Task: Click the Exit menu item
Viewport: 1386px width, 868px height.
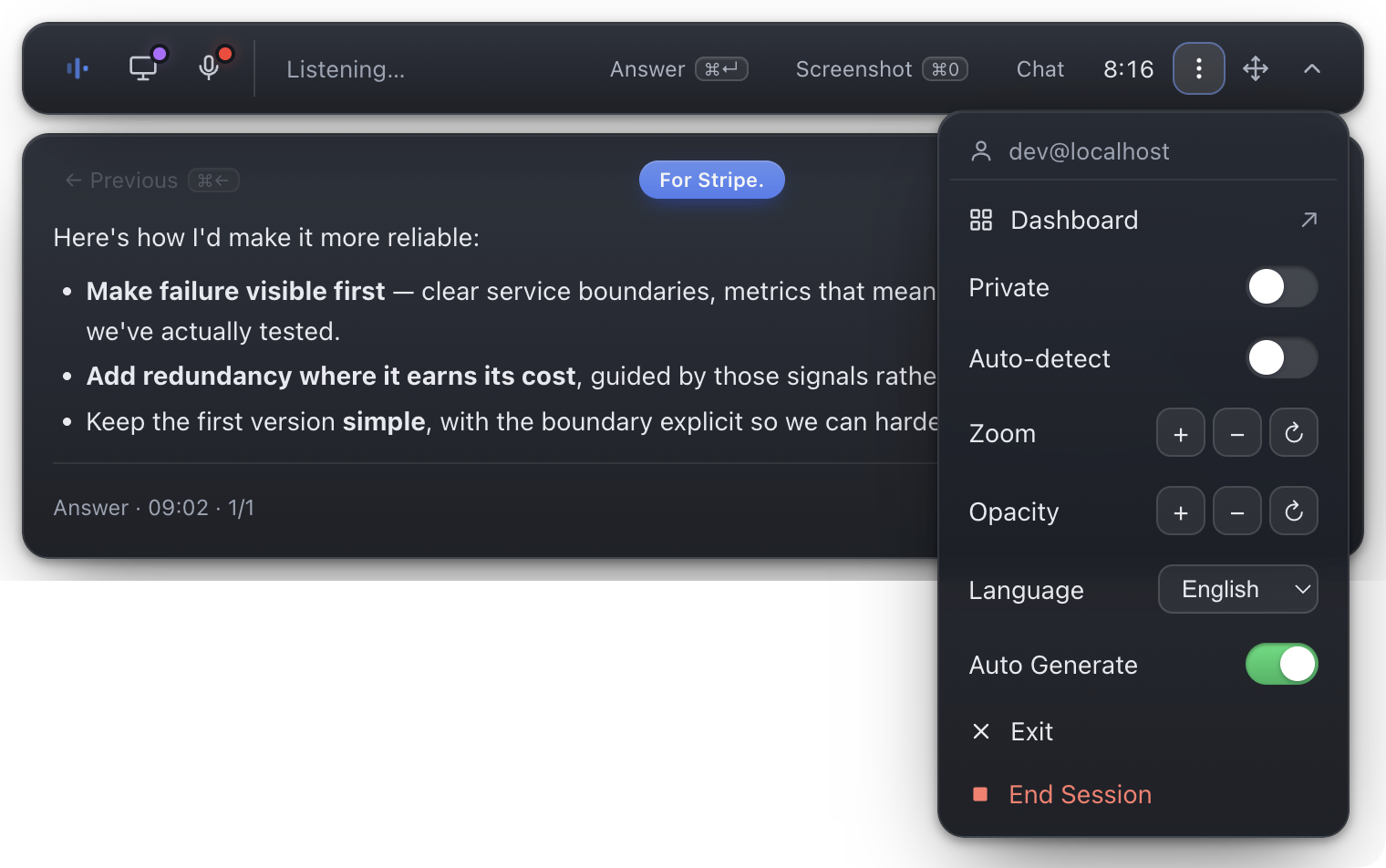Action: (x=1143, y=731)
